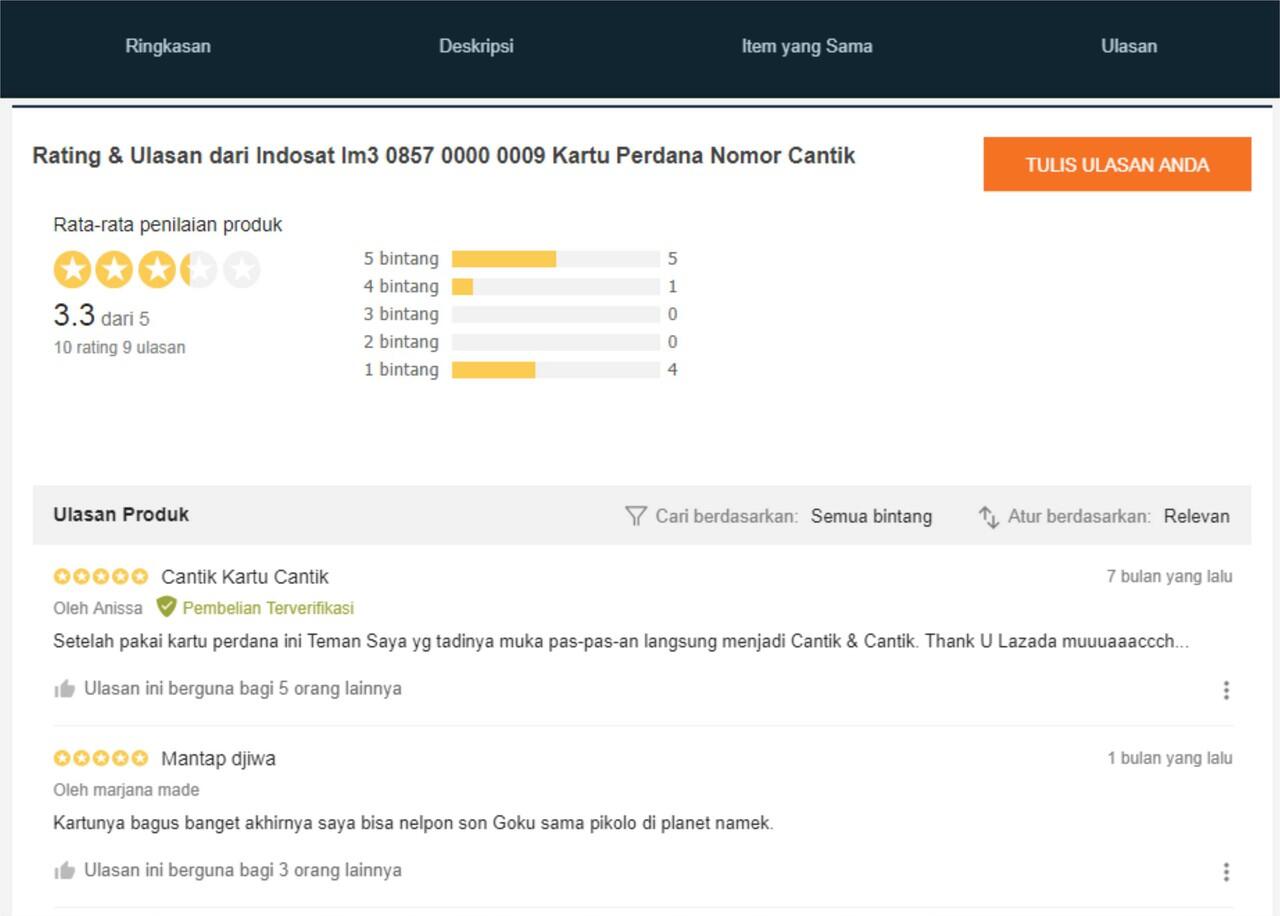This screenshot has height=916, width=1280.
Task: Click the review title Cantik Kartu Cantik
Action: pyautogui.click(x=245, y=577)
